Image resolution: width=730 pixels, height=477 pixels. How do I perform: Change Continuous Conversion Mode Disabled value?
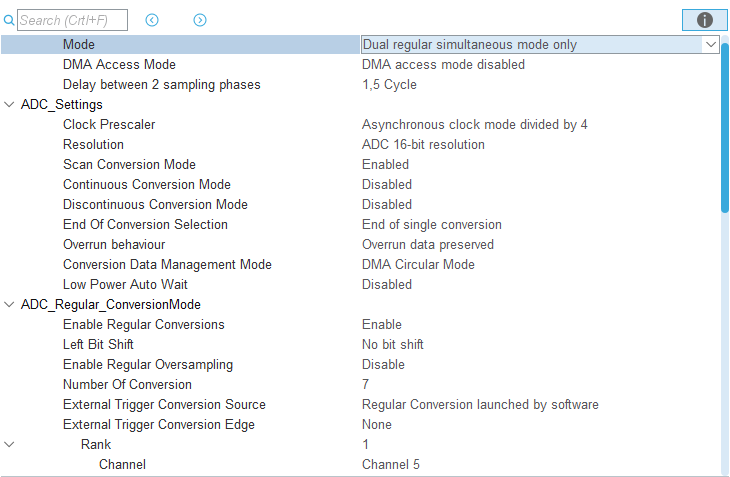coord(387,184)
